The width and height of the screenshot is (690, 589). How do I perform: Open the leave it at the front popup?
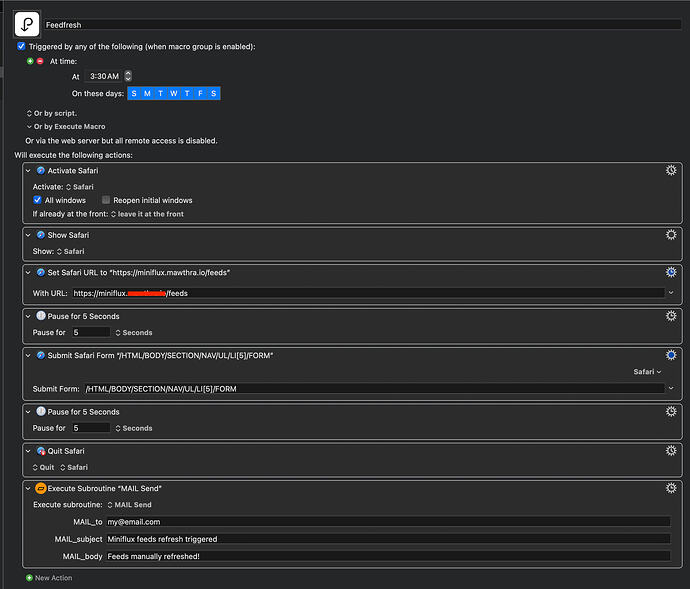tap(147, 214)
